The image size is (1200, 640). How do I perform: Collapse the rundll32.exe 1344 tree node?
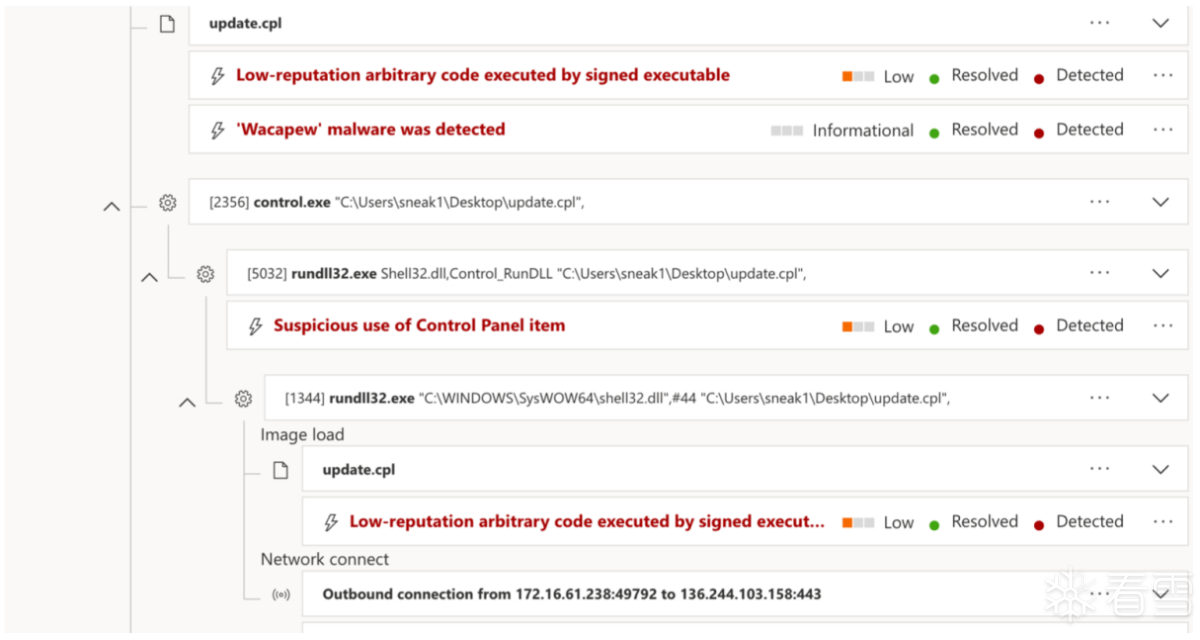187,403
